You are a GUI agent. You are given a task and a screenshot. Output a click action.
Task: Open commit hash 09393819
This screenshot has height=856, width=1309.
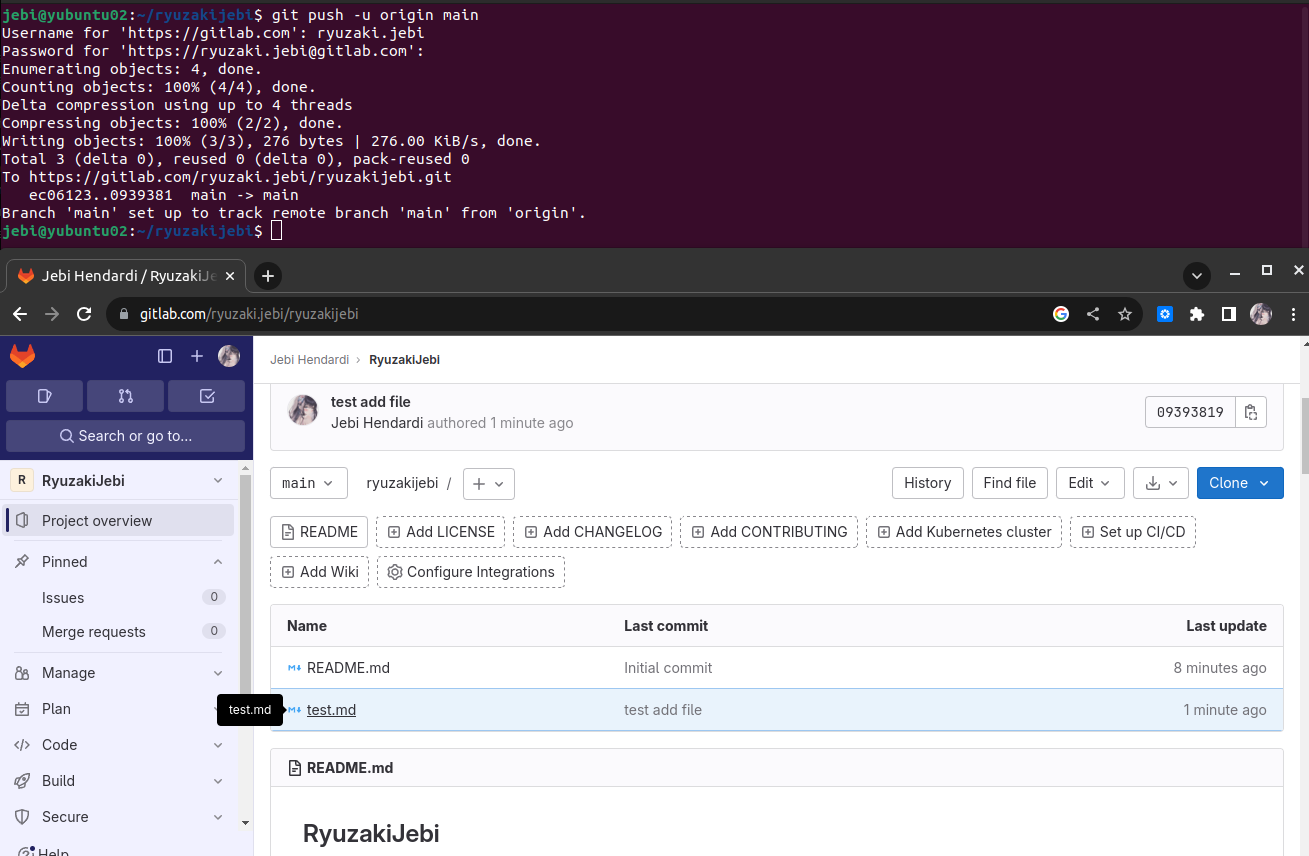pyautogui.click(x=1190, y=412)
